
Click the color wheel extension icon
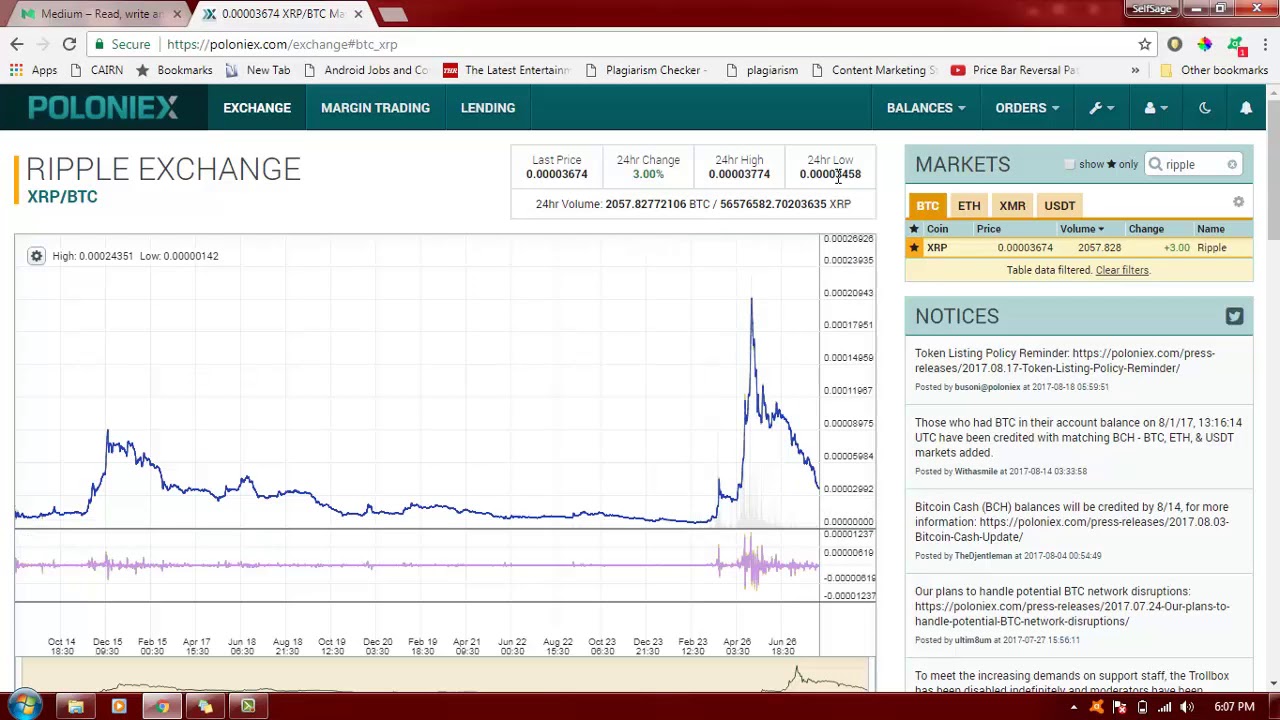point(1205,44)
